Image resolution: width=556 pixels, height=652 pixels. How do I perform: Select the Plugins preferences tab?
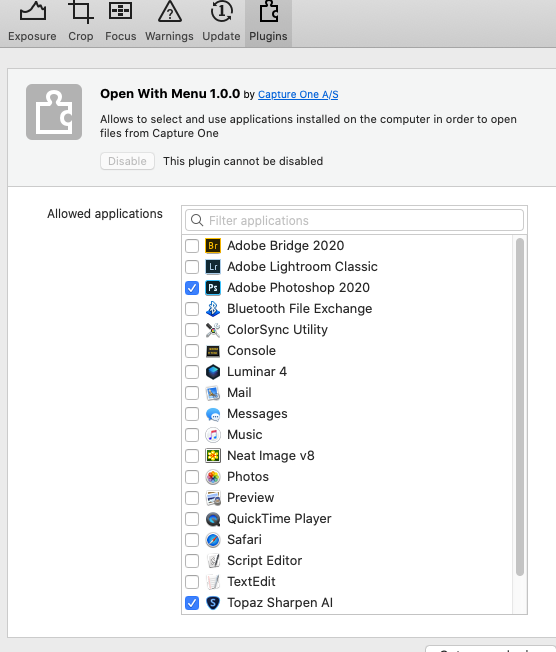click(x=268, y=23)
